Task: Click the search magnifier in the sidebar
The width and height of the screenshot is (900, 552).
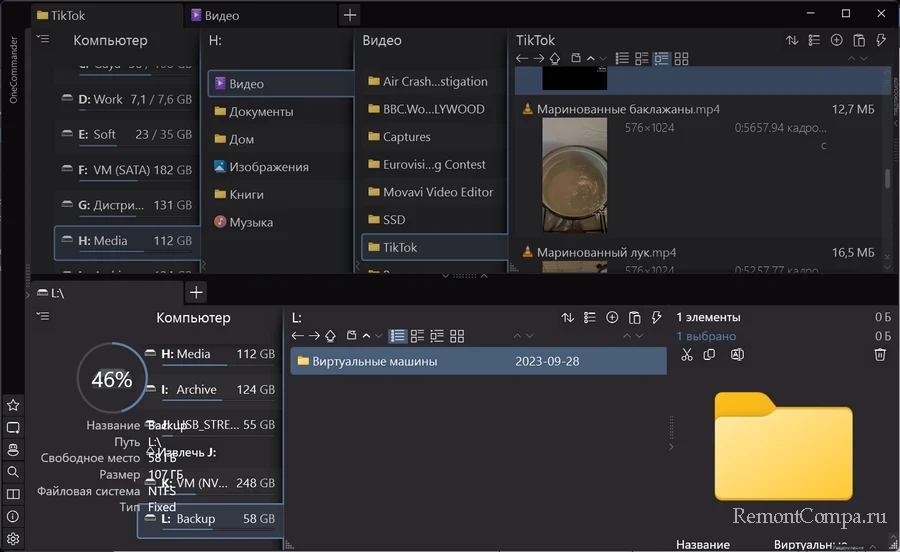Action: click(13, 472)
